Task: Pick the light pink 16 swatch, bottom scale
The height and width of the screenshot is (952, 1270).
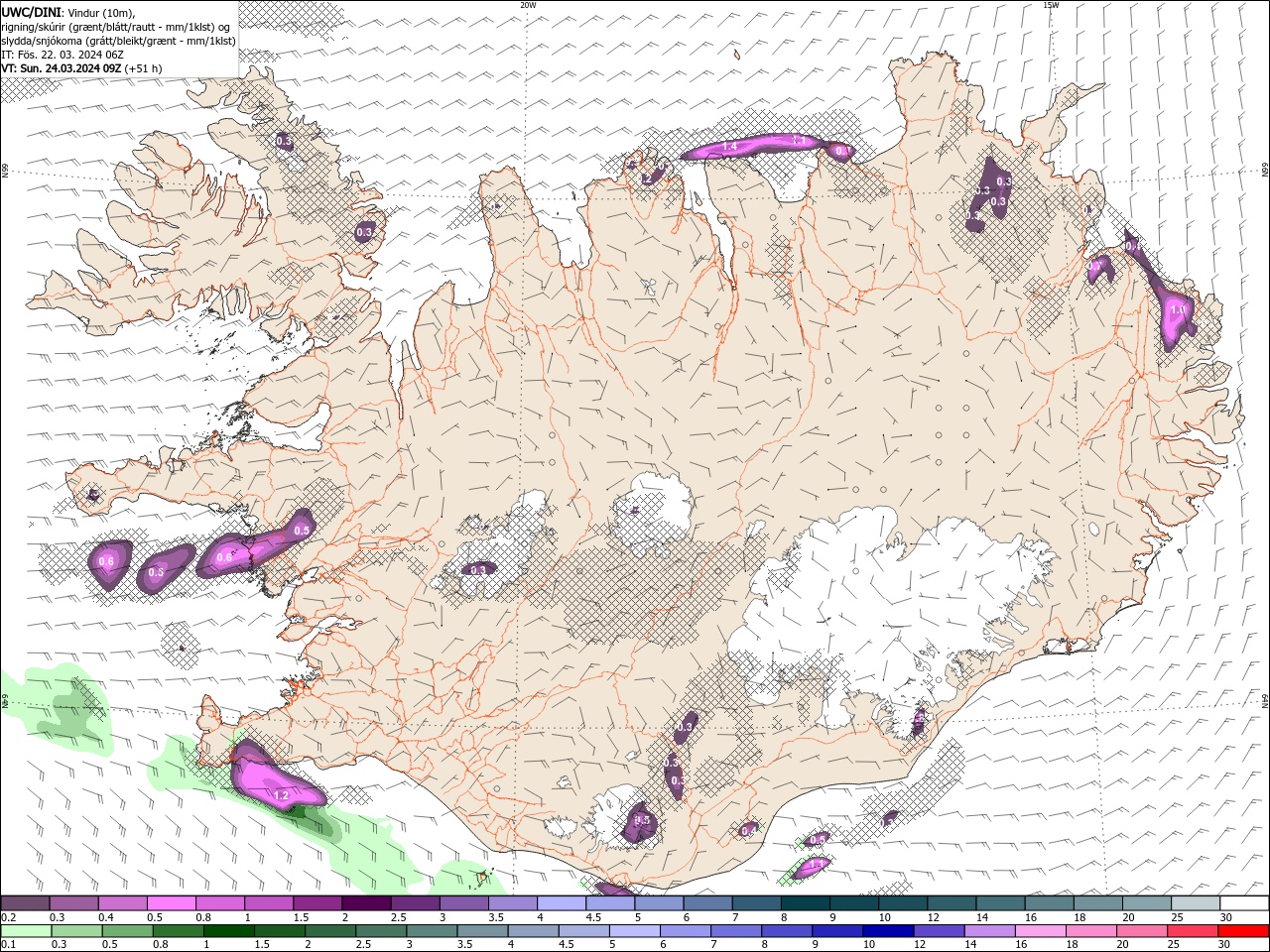Action: [x=1040, y=931]
